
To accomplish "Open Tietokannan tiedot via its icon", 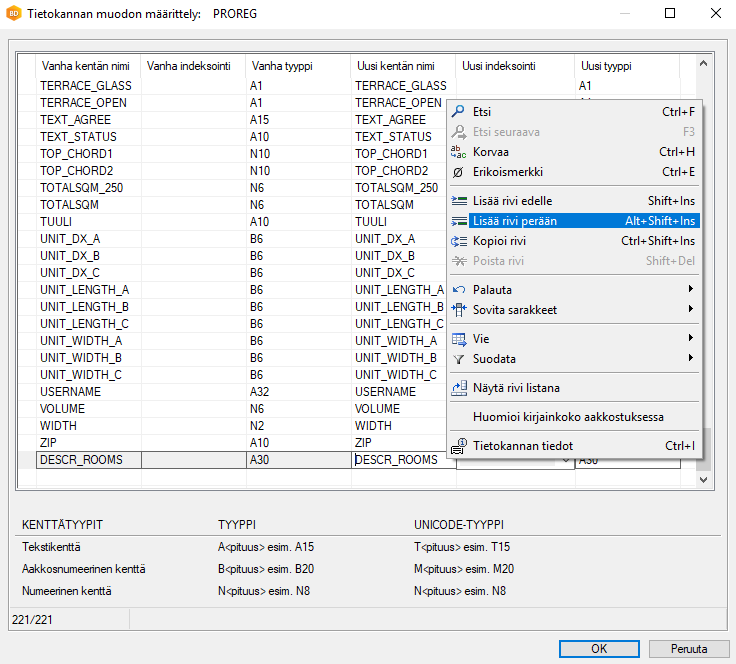I will pos(459,446).
